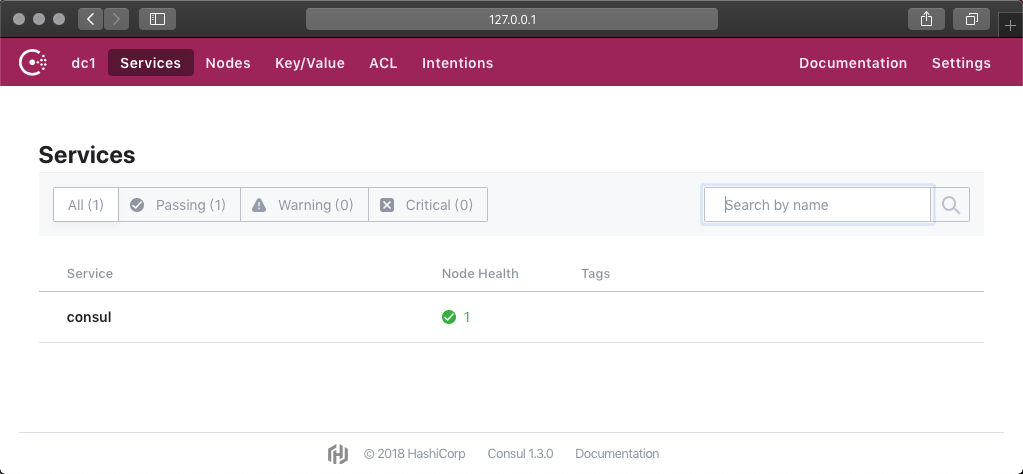Click the search magnifier button

(x=951, y=205)
